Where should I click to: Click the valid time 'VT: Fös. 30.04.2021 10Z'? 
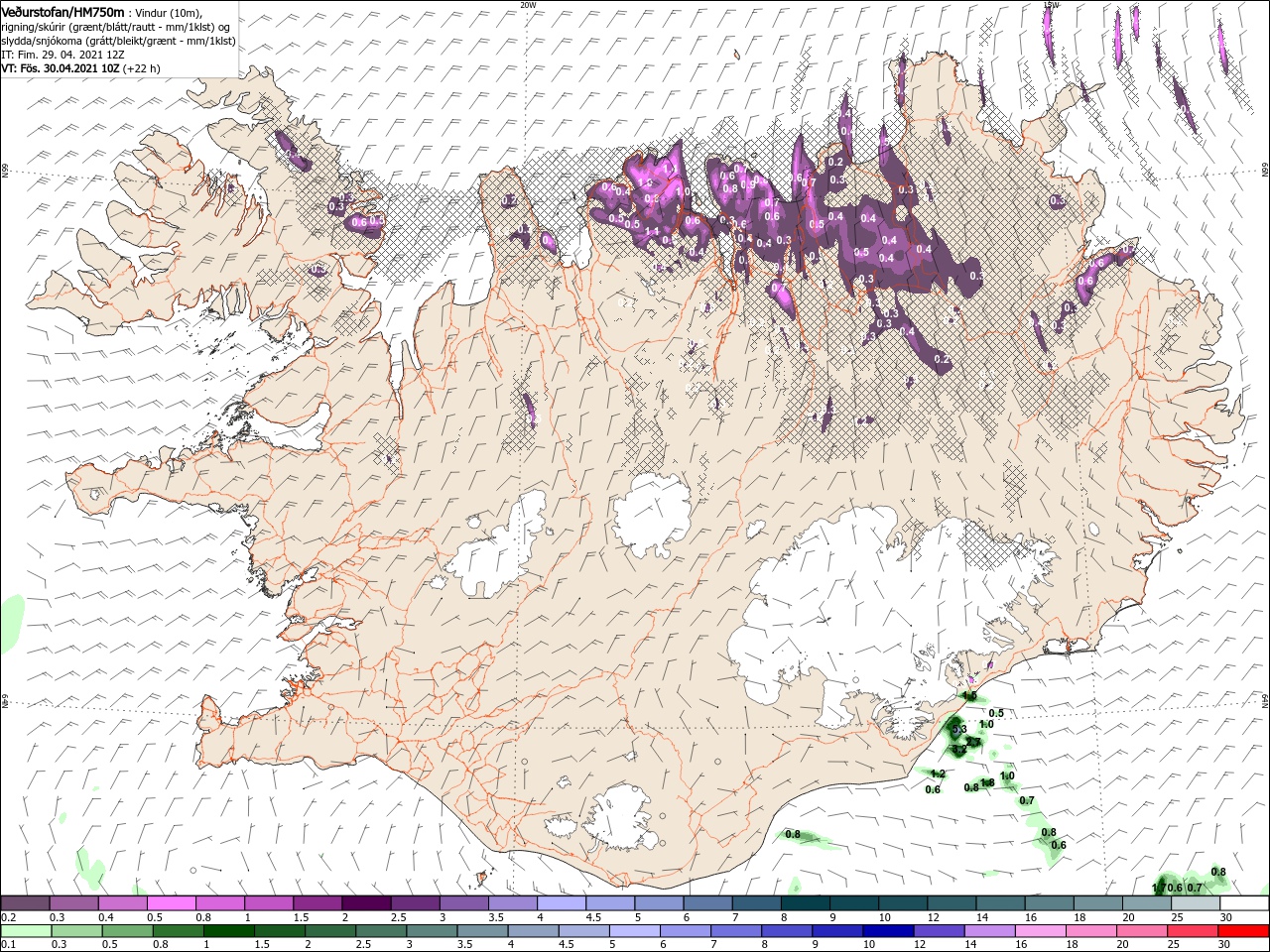pos(61,68)
